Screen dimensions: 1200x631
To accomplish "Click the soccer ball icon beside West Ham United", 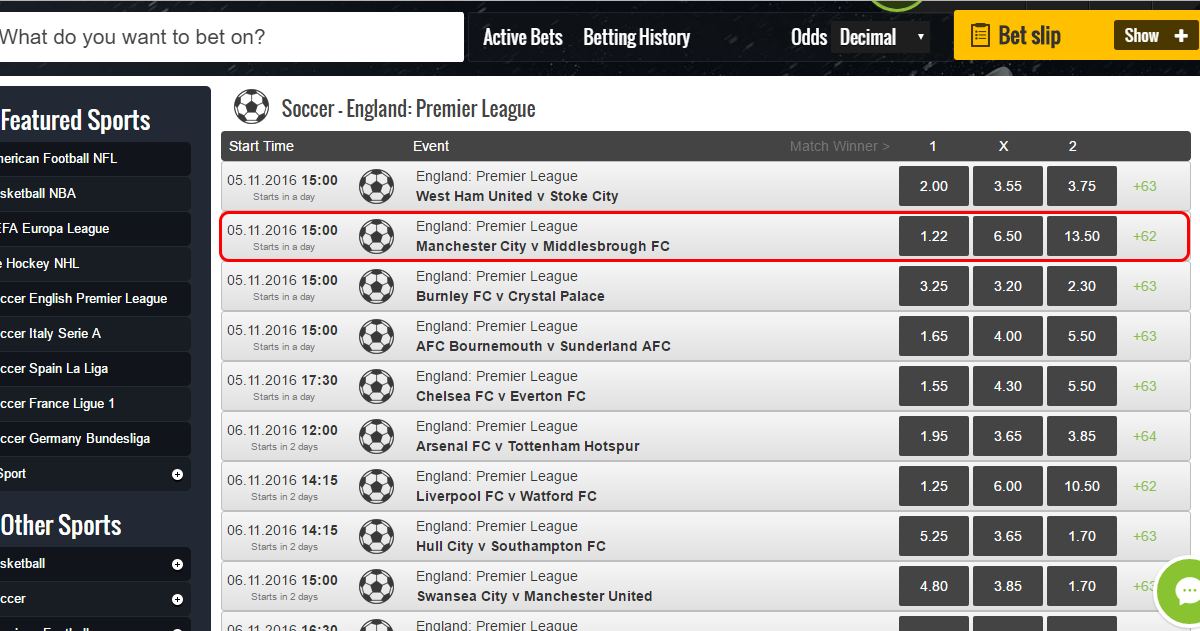I will tap(376, 186).
